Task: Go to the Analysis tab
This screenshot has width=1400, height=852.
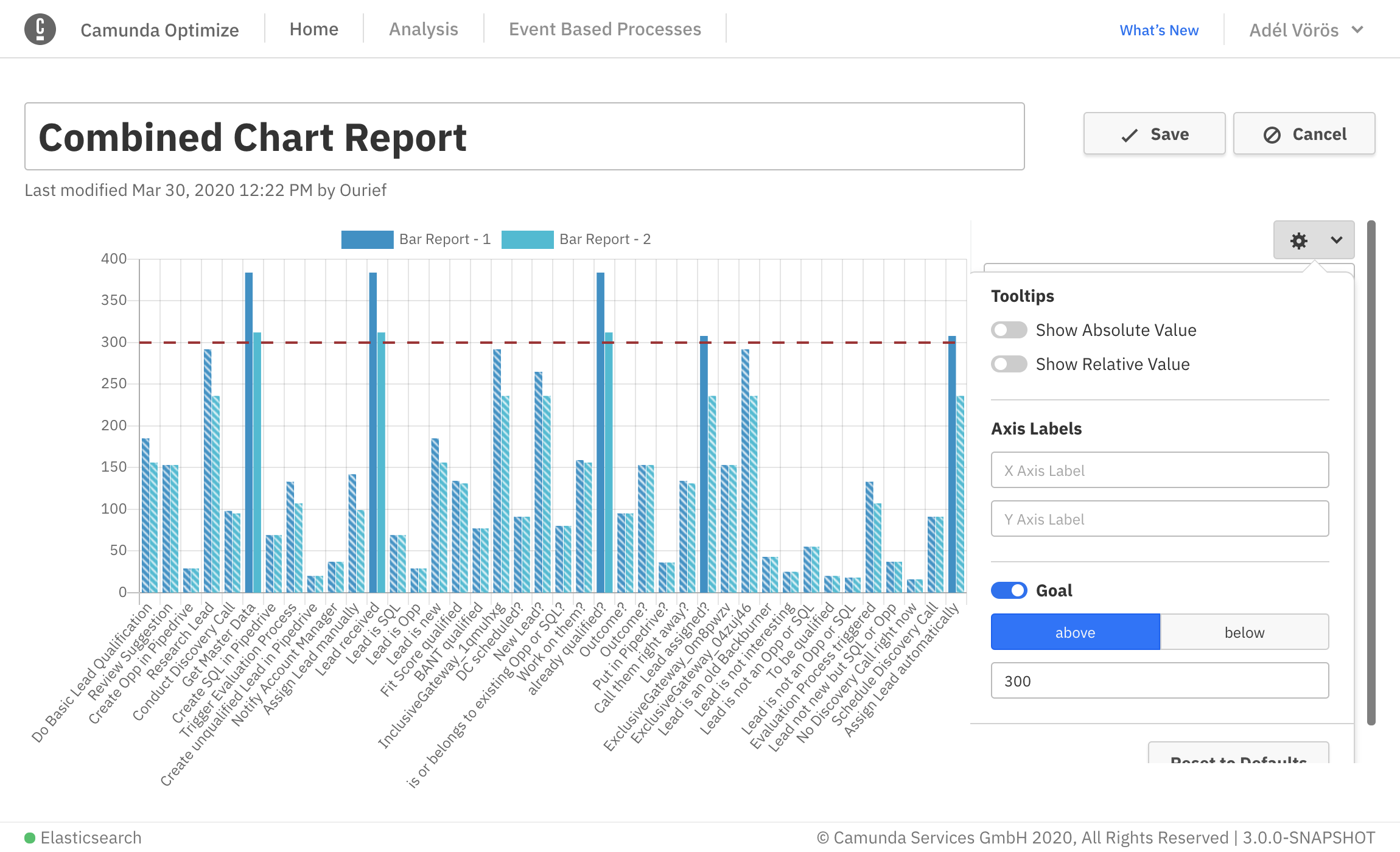Action: point(423,29)
